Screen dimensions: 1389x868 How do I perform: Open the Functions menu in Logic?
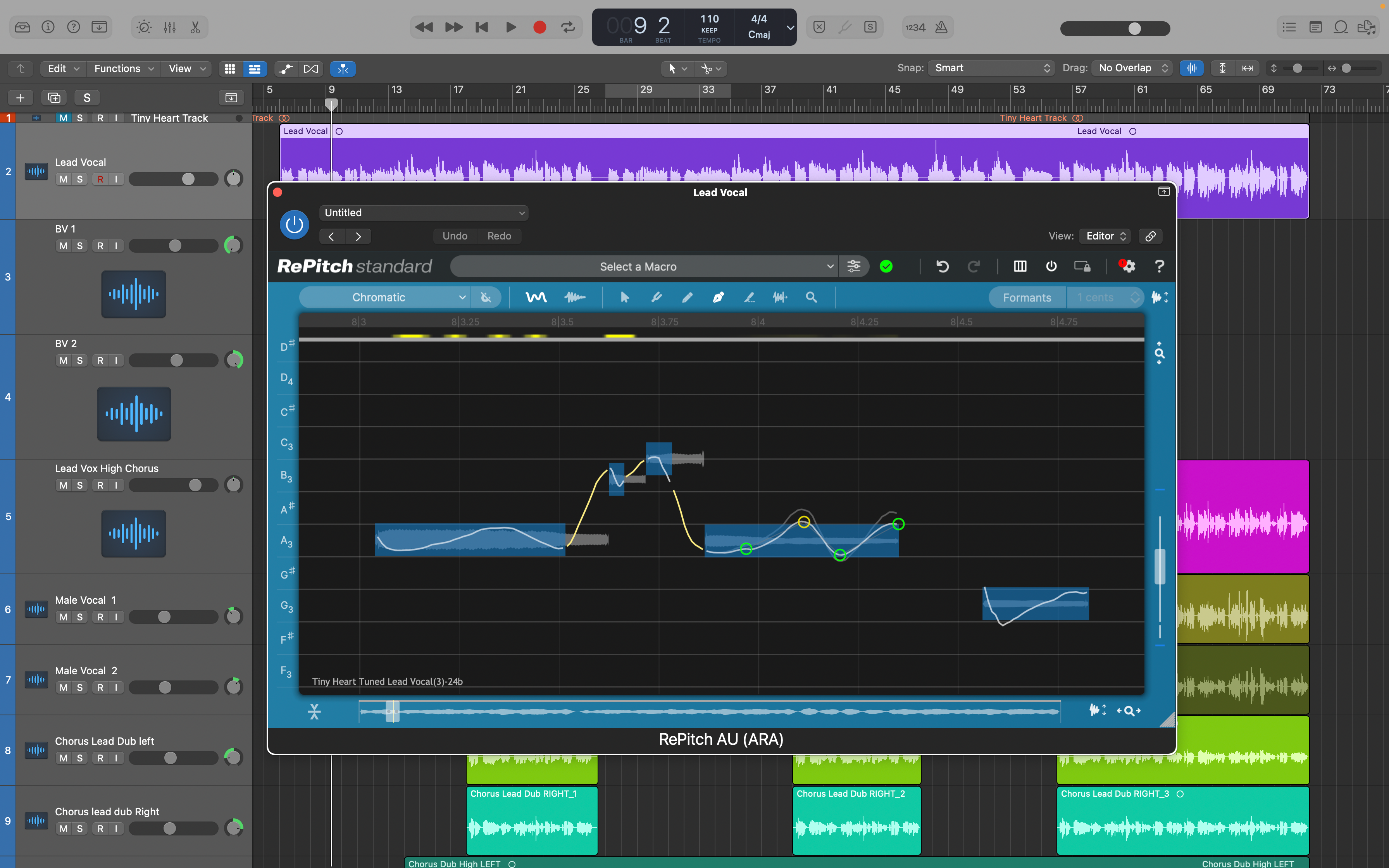[x=122, y=68]
